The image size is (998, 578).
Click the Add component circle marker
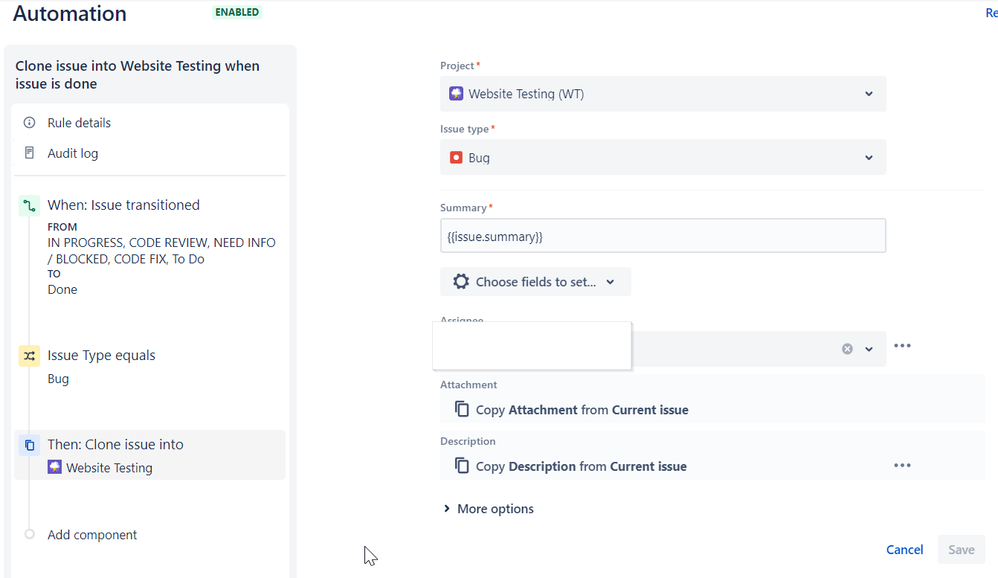[x=29, y=534]
